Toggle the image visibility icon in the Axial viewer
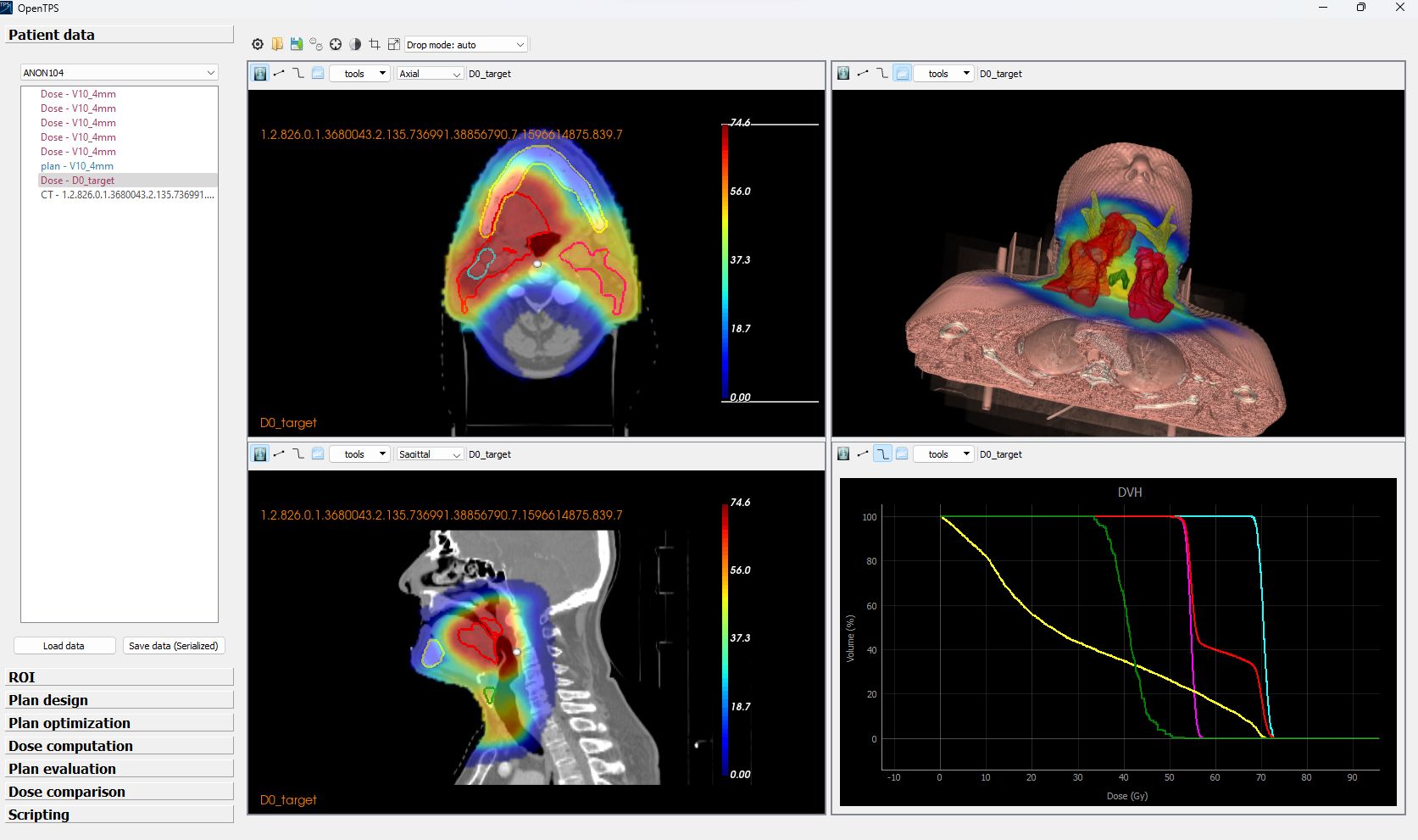The height and width of the screenshot is (840, 1418). coord(259,74)
